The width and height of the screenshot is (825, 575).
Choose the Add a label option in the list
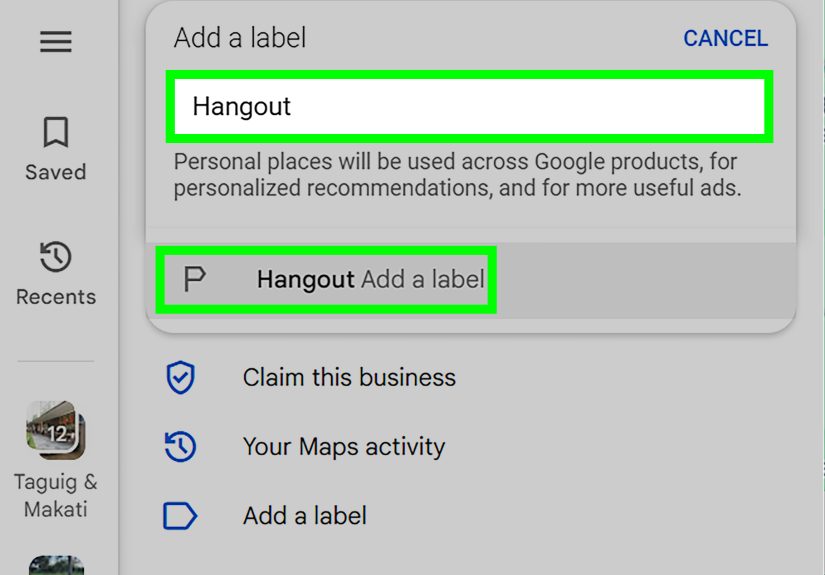[305, 516]
